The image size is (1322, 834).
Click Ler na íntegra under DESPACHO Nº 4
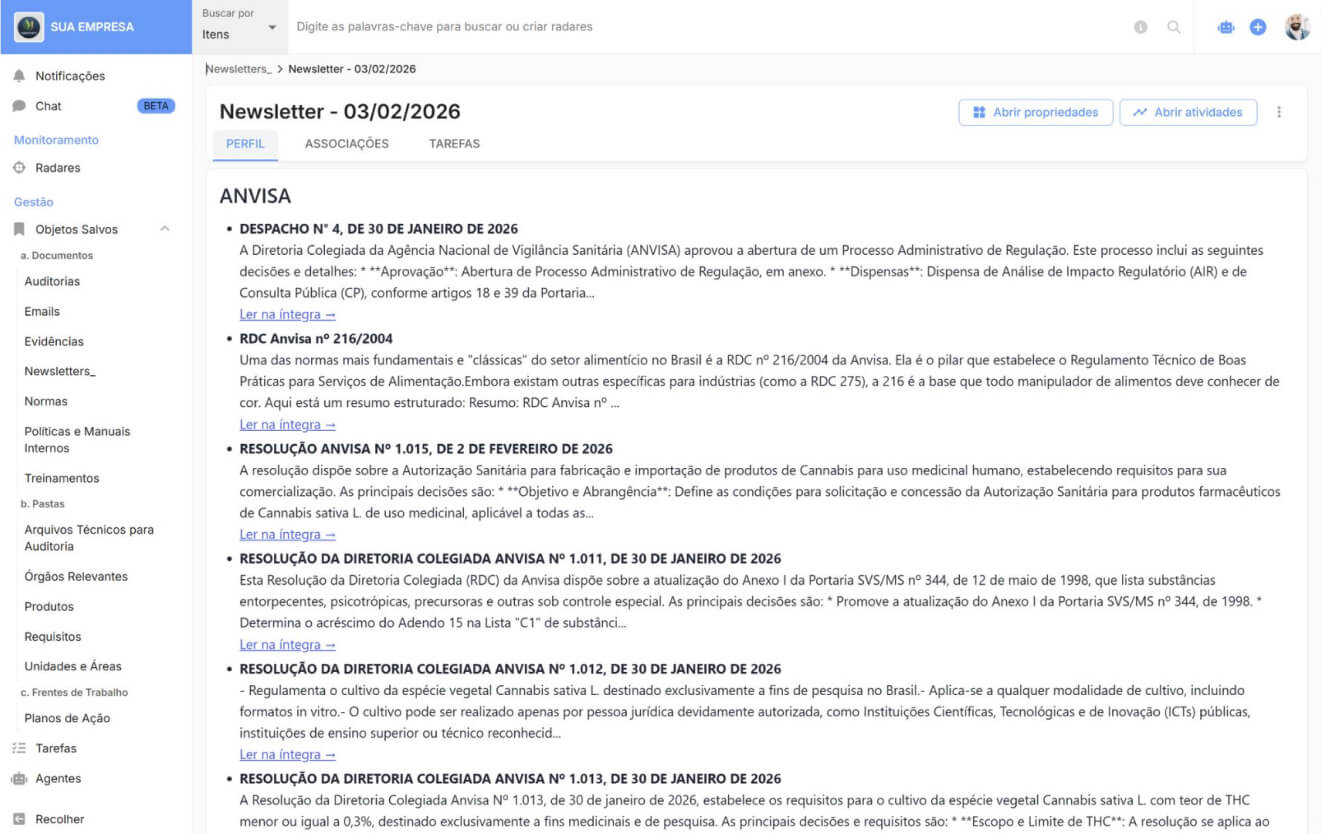[x=288, y=315]
